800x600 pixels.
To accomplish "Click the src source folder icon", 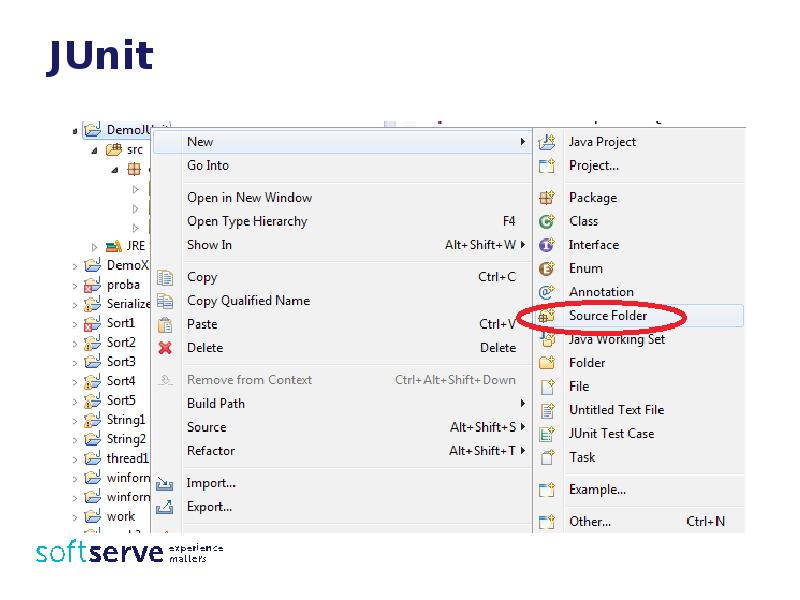I will (114, 150).
